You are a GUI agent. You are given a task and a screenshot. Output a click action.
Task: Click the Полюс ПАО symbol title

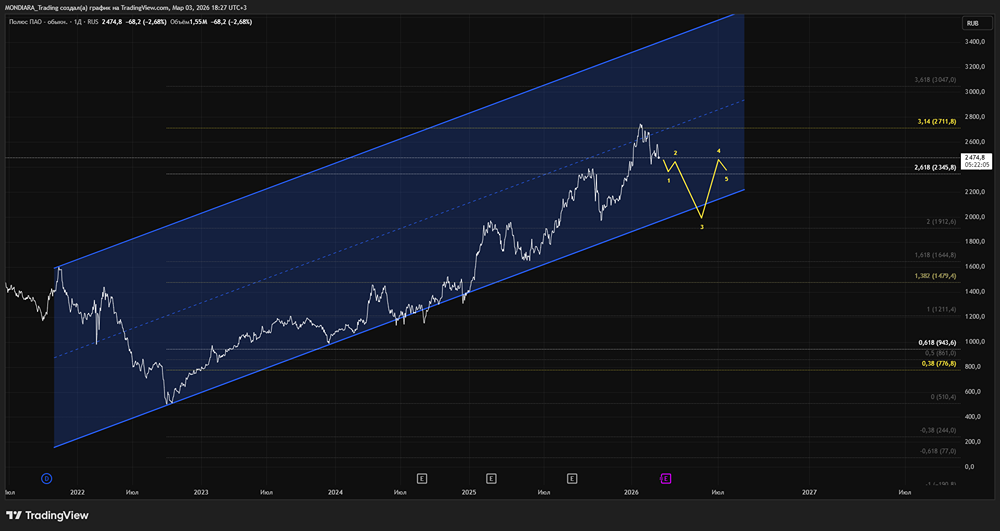[x=36, y=22]
